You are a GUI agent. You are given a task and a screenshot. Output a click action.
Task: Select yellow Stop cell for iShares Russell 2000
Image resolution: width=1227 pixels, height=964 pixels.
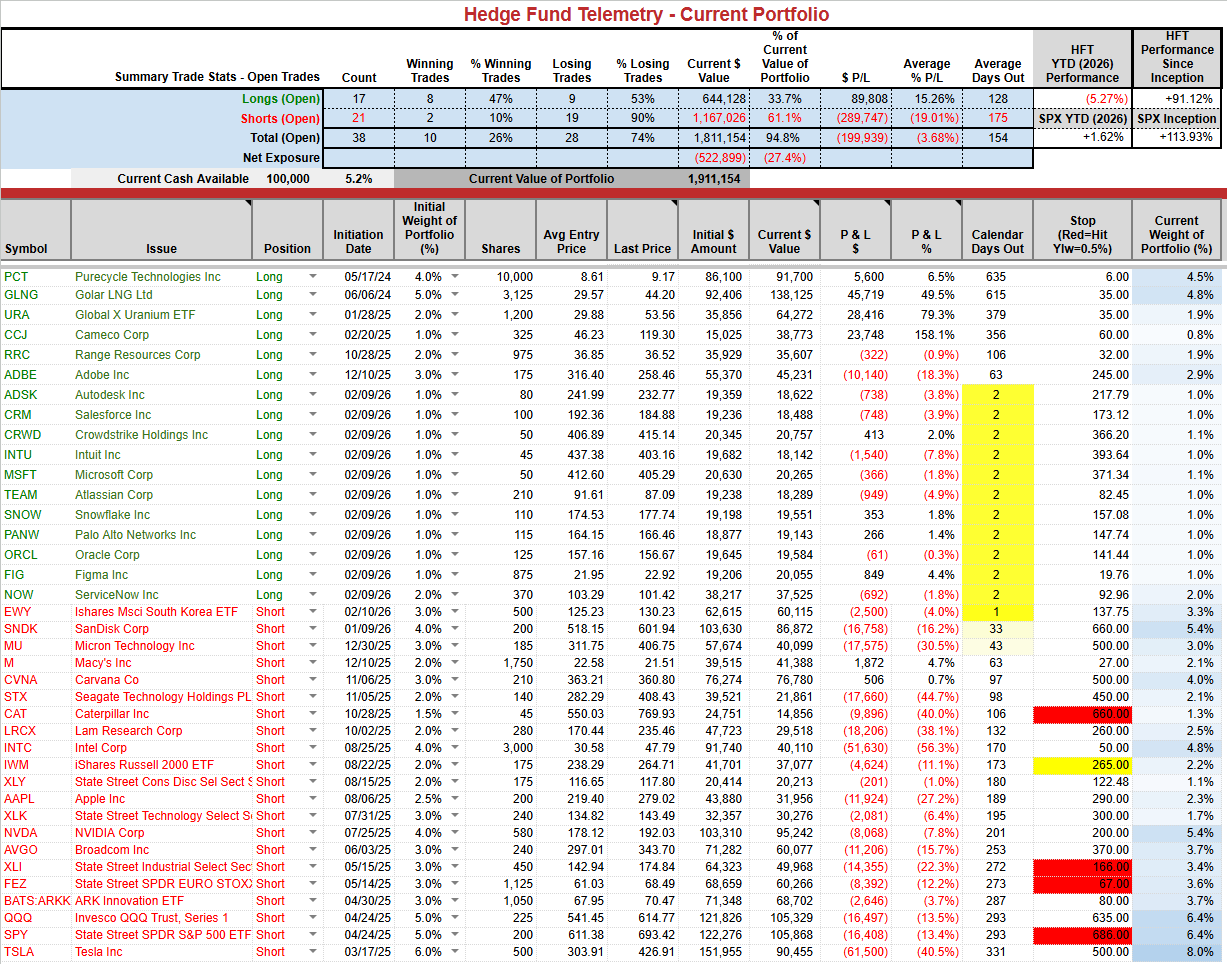point(1082,765)
